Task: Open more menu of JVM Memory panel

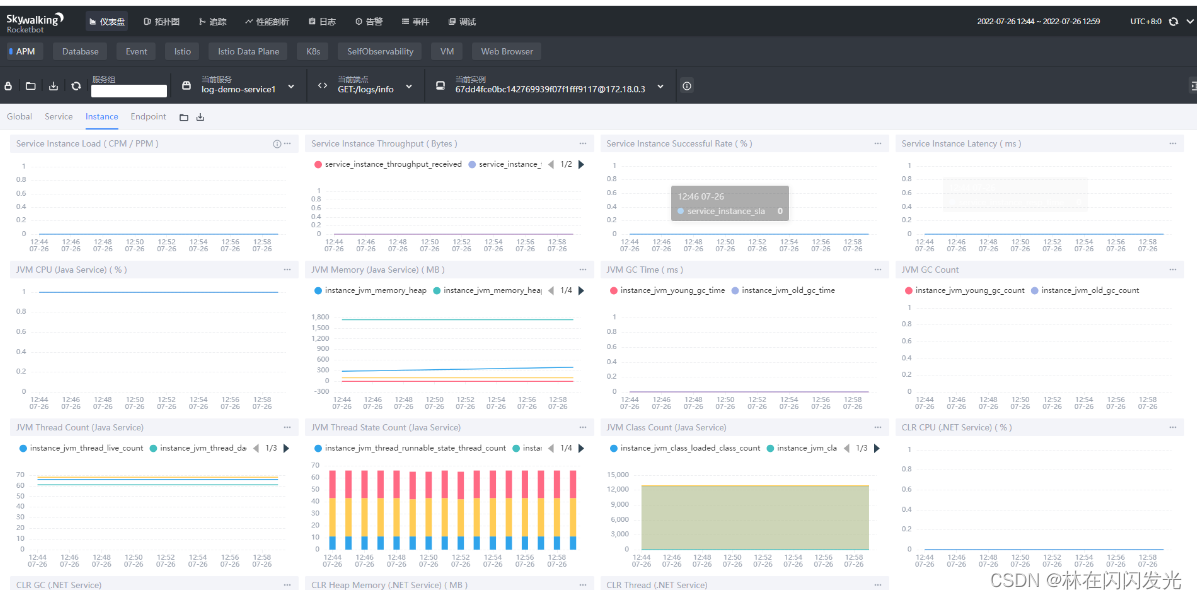Action: pos(582,269)
